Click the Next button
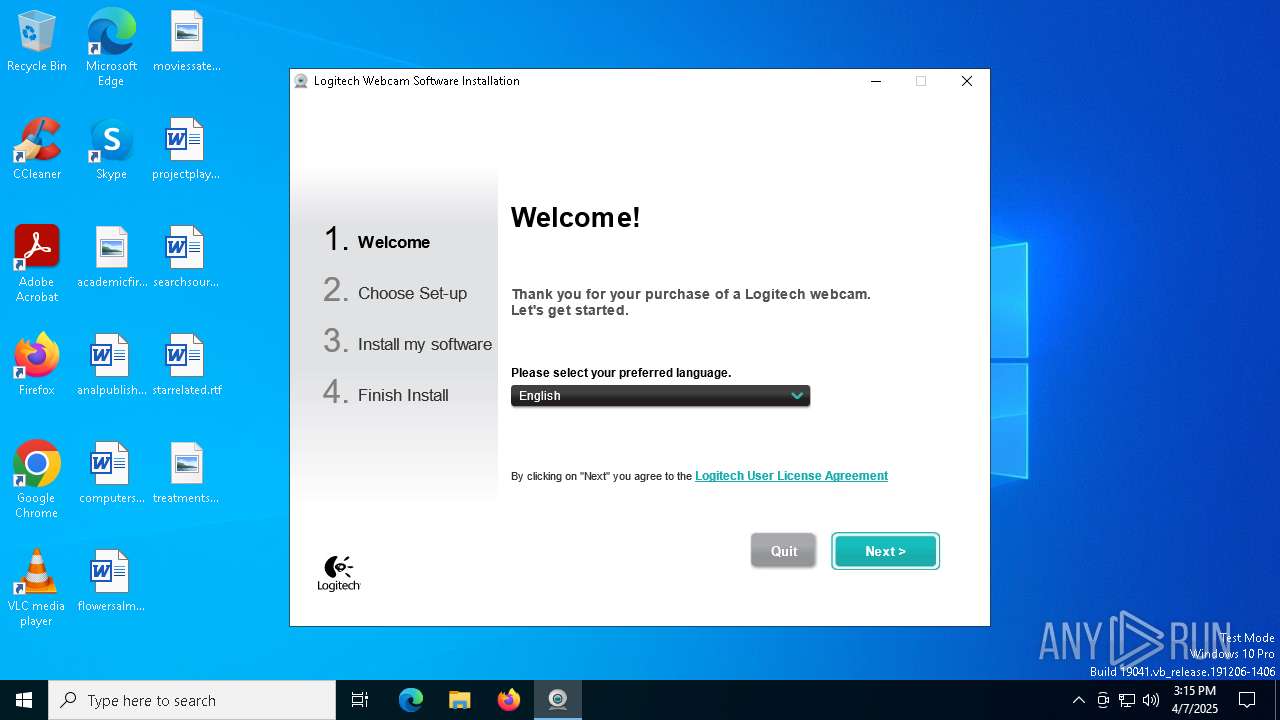1280x720 pixels. (x=885, y=551)
